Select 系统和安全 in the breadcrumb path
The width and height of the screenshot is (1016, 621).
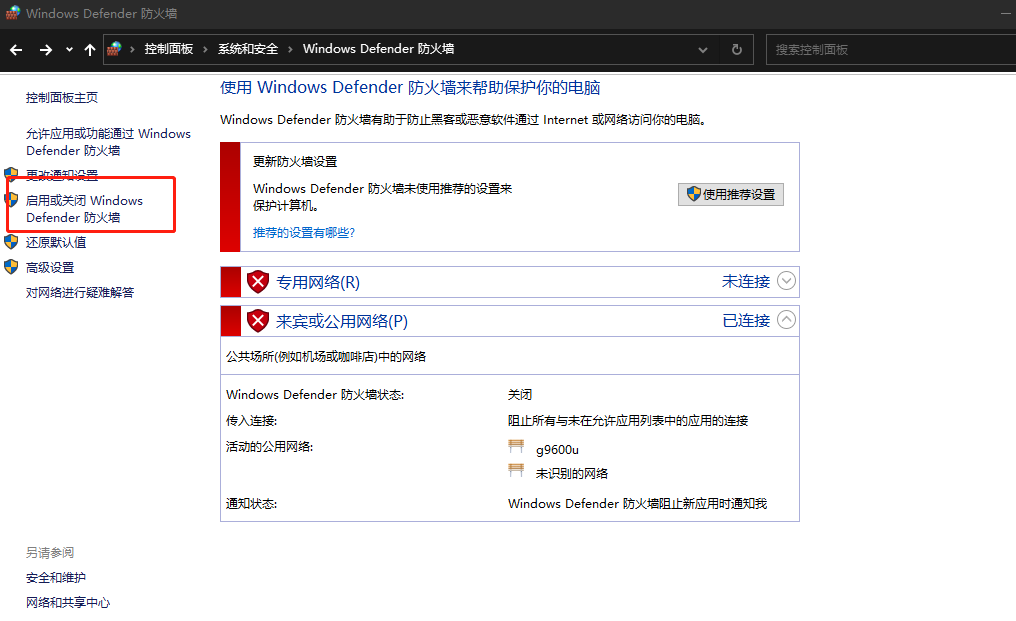248,49
